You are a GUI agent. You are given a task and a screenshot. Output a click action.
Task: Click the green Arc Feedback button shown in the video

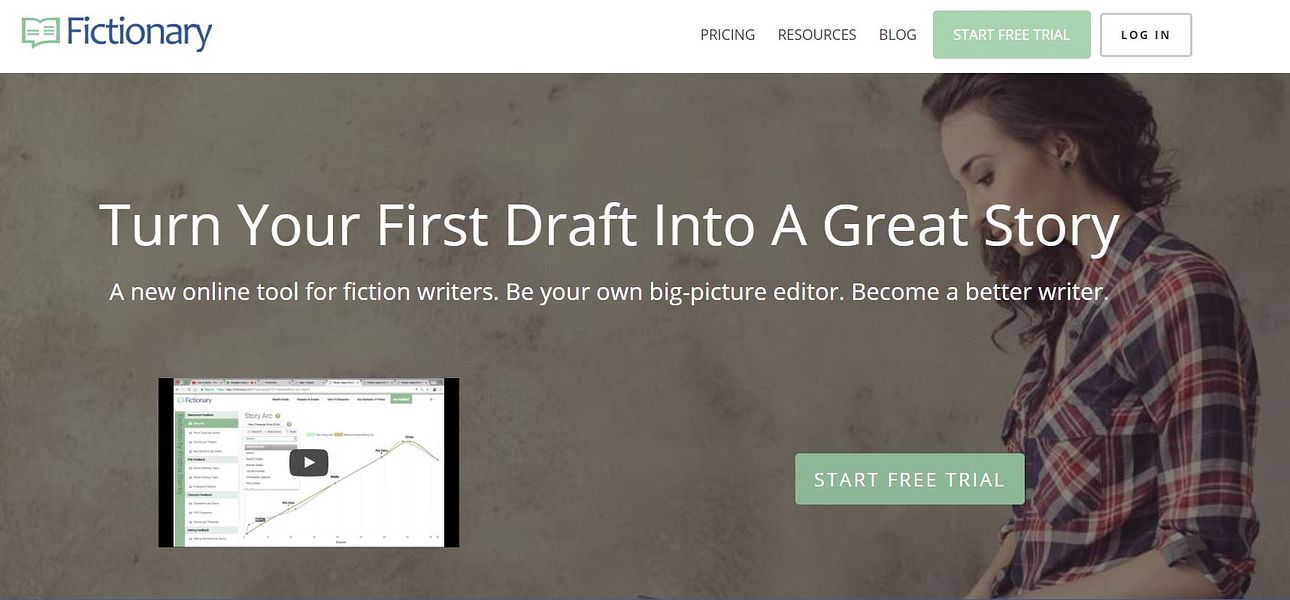402,399
